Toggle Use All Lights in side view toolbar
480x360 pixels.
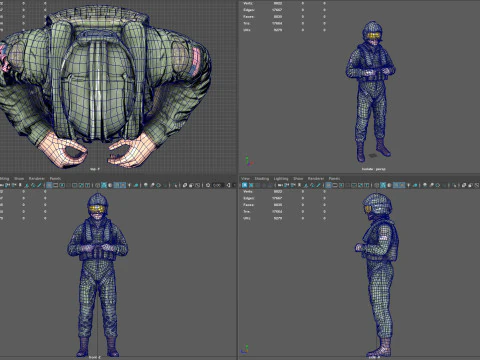[408, 185]
